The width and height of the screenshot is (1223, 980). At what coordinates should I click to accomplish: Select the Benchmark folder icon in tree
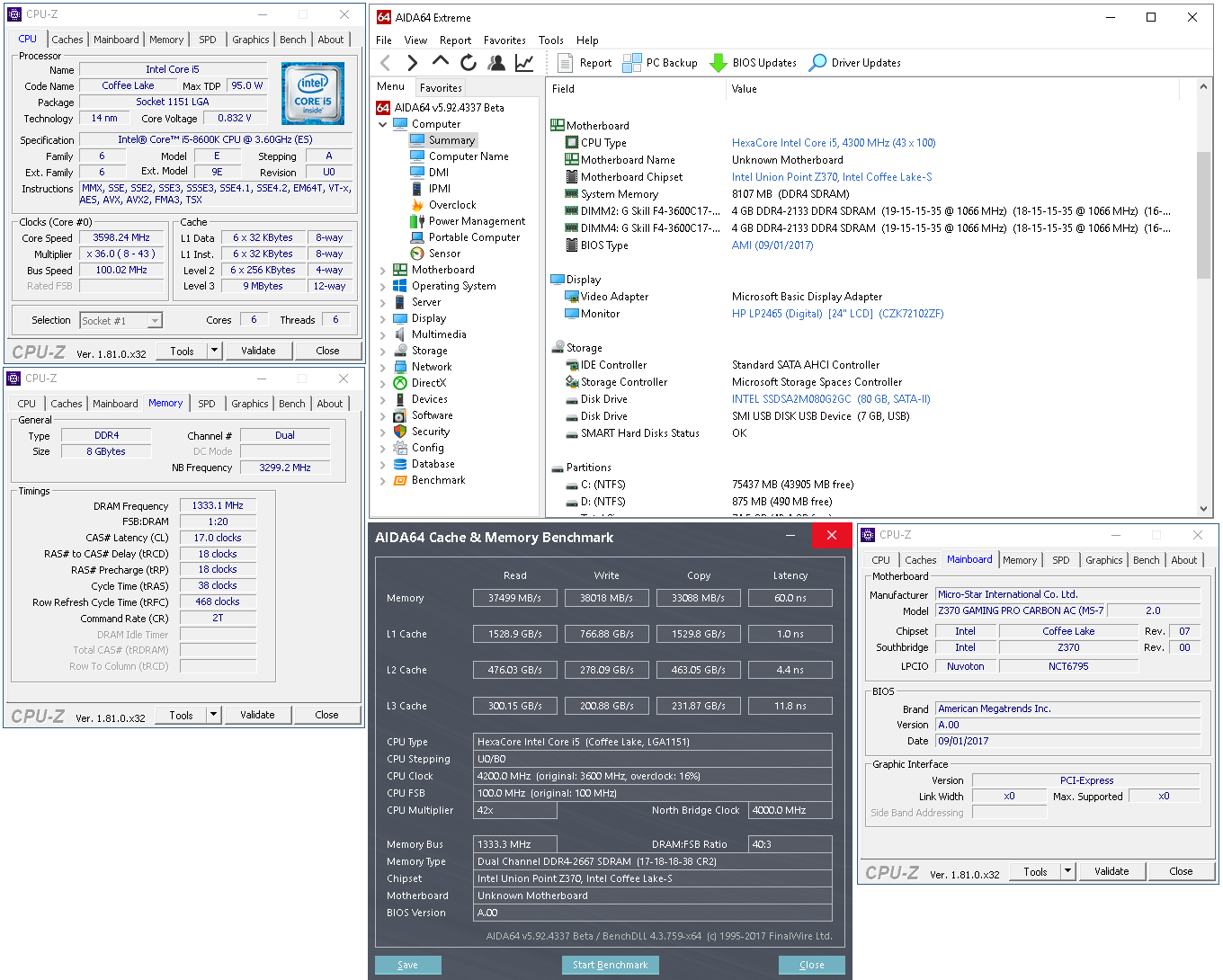point(400,480)
